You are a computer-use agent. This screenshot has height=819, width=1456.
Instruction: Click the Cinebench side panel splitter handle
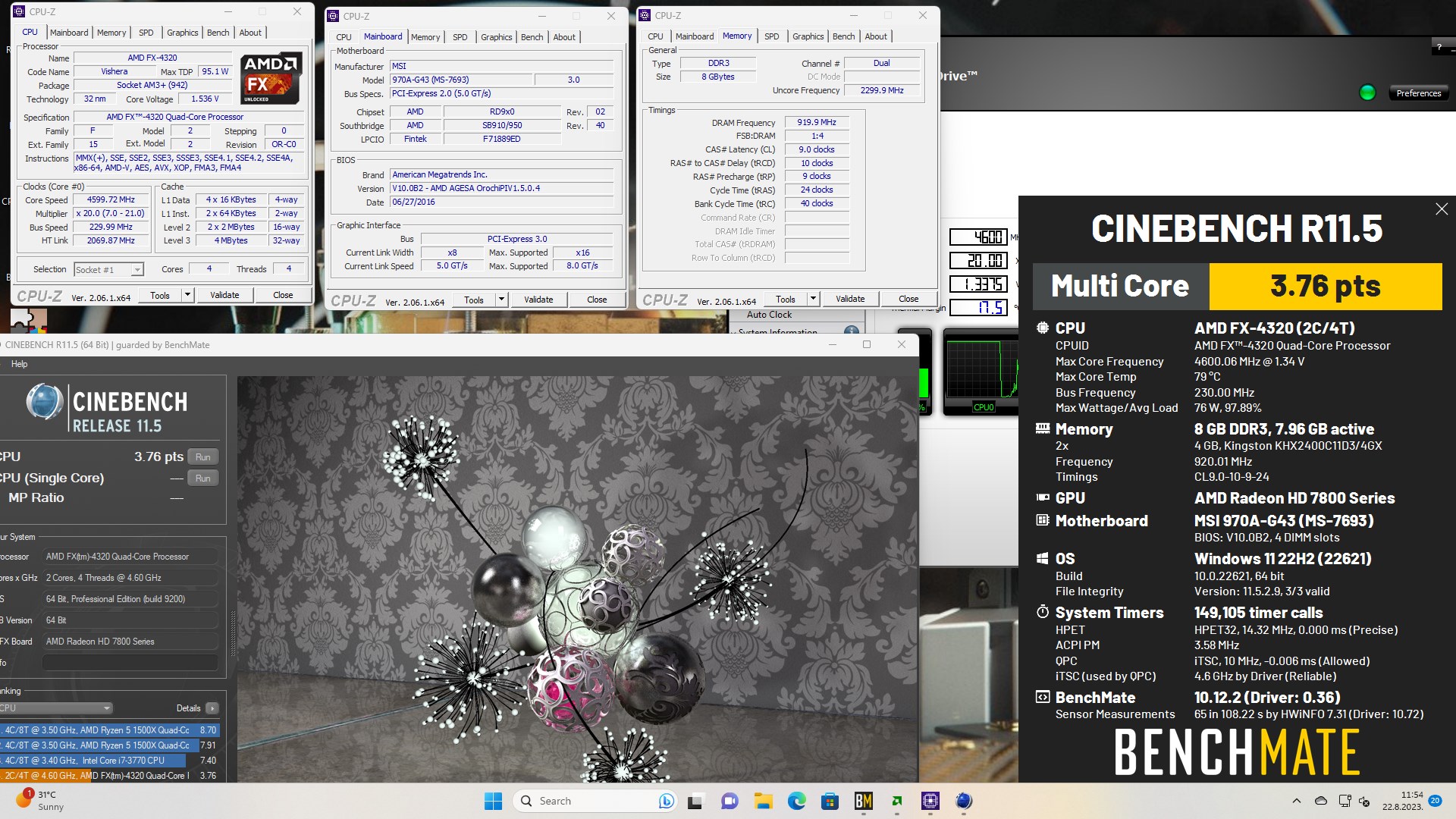[233, 632]
